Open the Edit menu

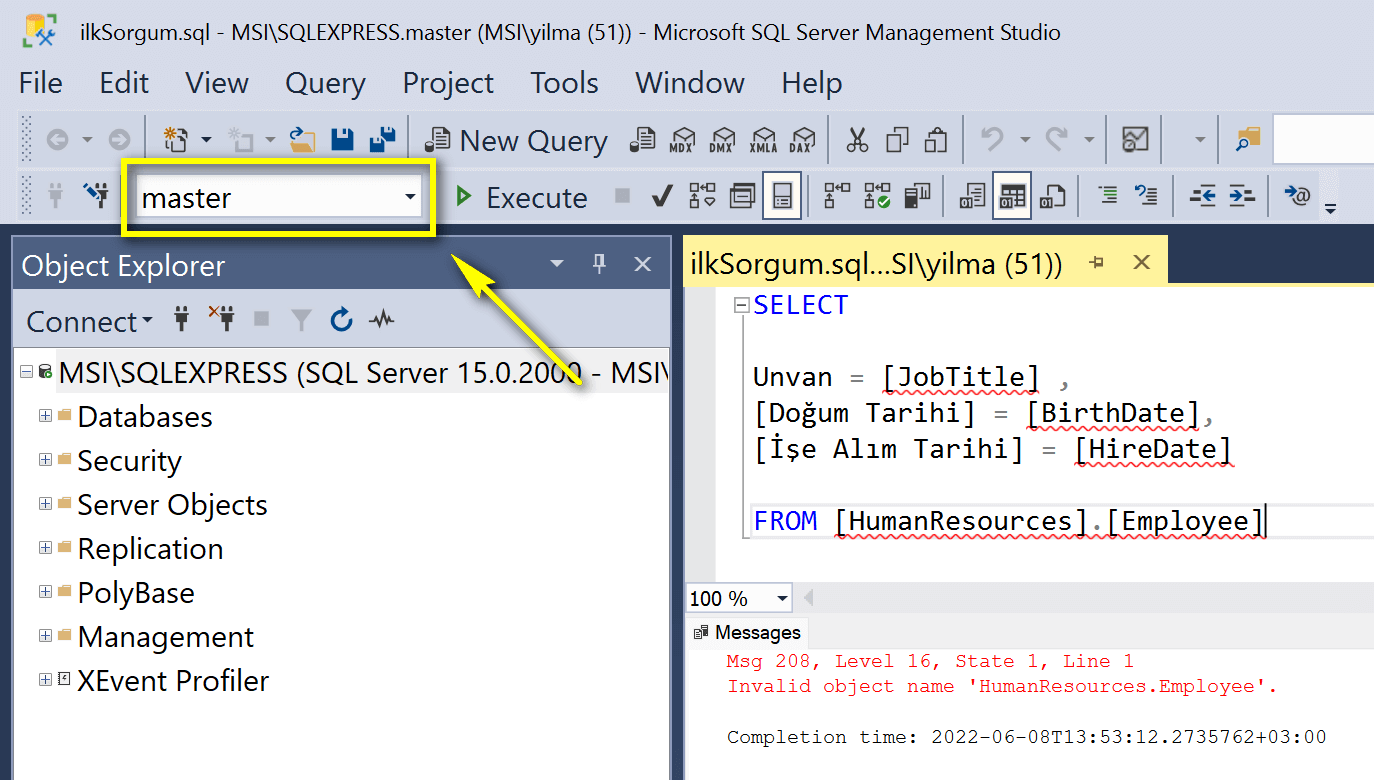[124, 83]
